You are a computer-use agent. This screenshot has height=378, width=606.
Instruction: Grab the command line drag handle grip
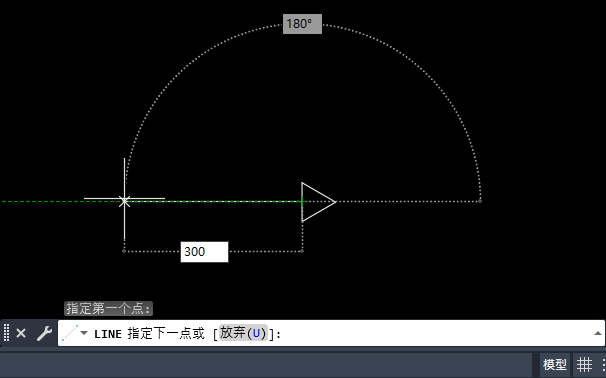(x=7, y=333)
